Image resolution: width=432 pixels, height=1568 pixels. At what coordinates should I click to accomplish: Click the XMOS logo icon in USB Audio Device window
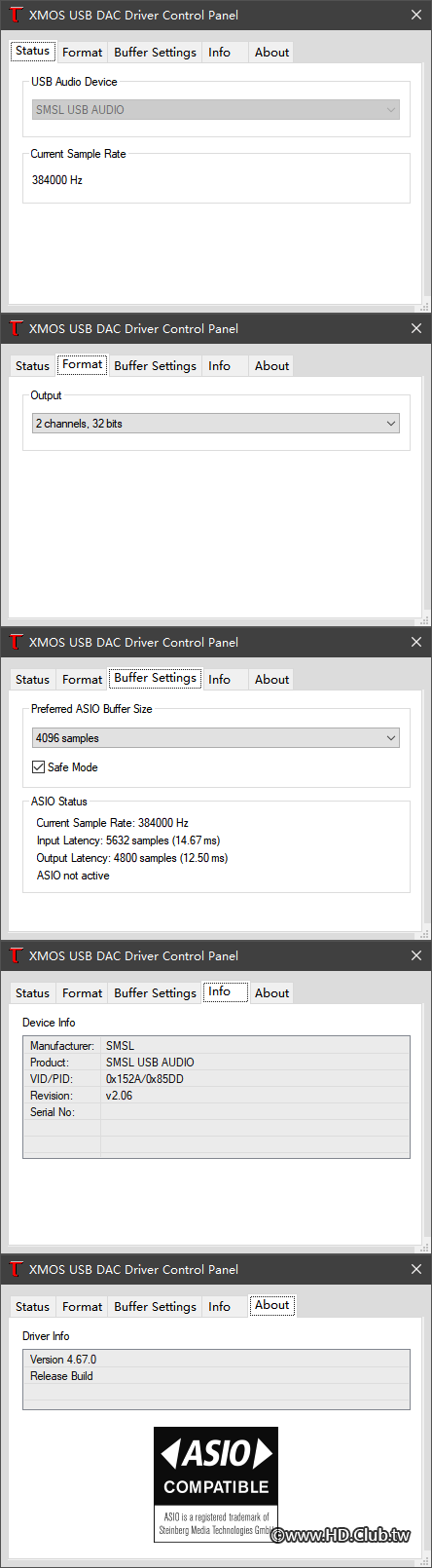pos(16,16)
